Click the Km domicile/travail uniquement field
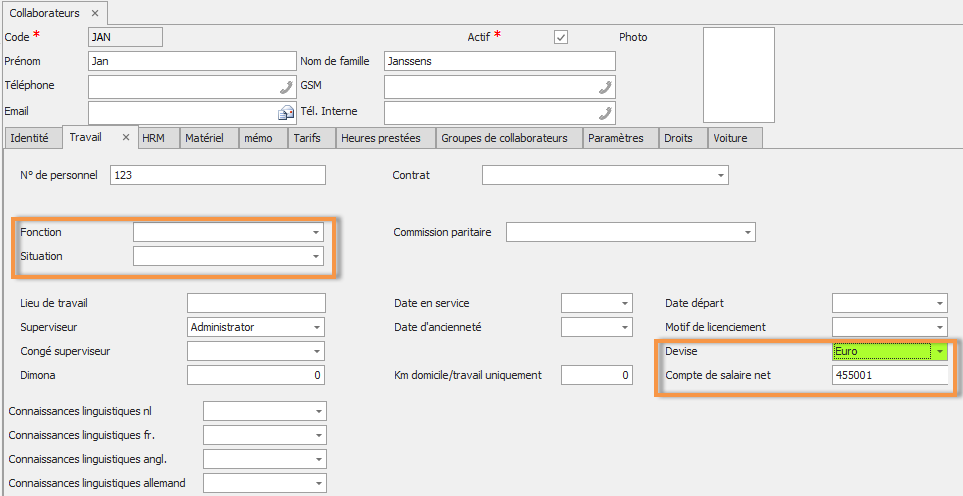 tap(596, 375)
